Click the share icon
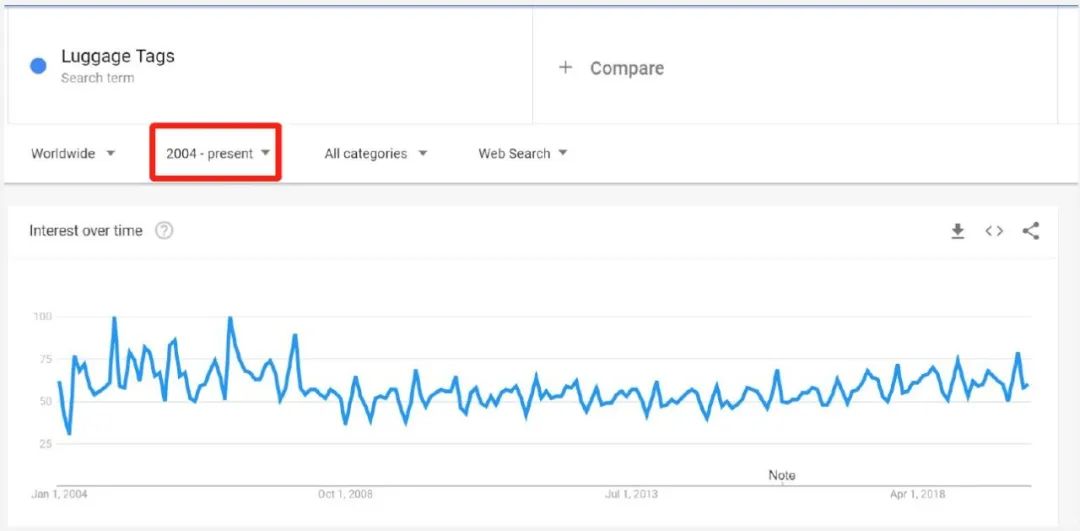Screen dimensions: 1080x531 click(1031, 231)
